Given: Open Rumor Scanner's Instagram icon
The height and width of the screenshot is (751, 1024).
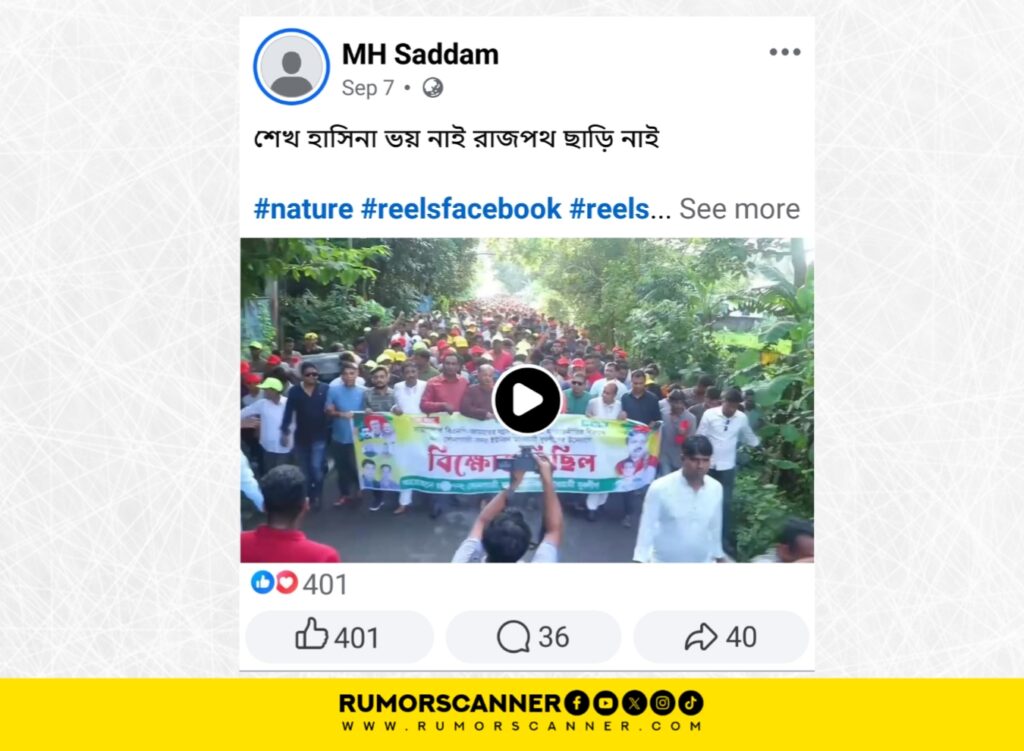Looking at the screenshot, I should click(662, 703).
